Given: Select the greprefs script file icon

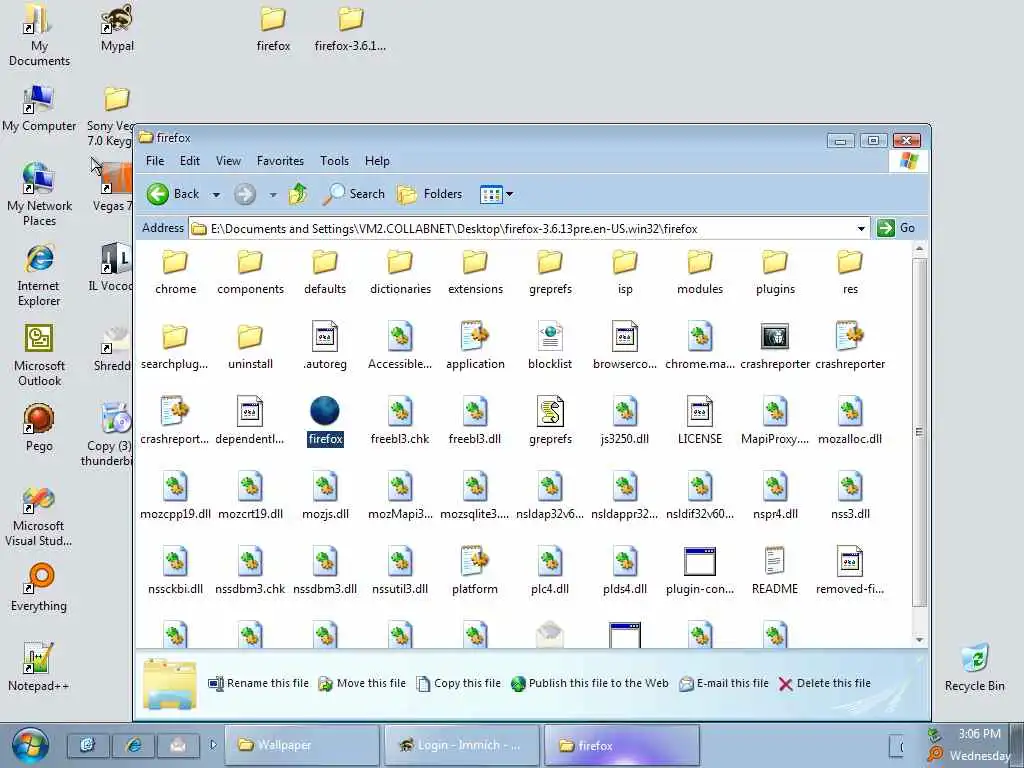Looking at the screenshot, I should [550, 411].
